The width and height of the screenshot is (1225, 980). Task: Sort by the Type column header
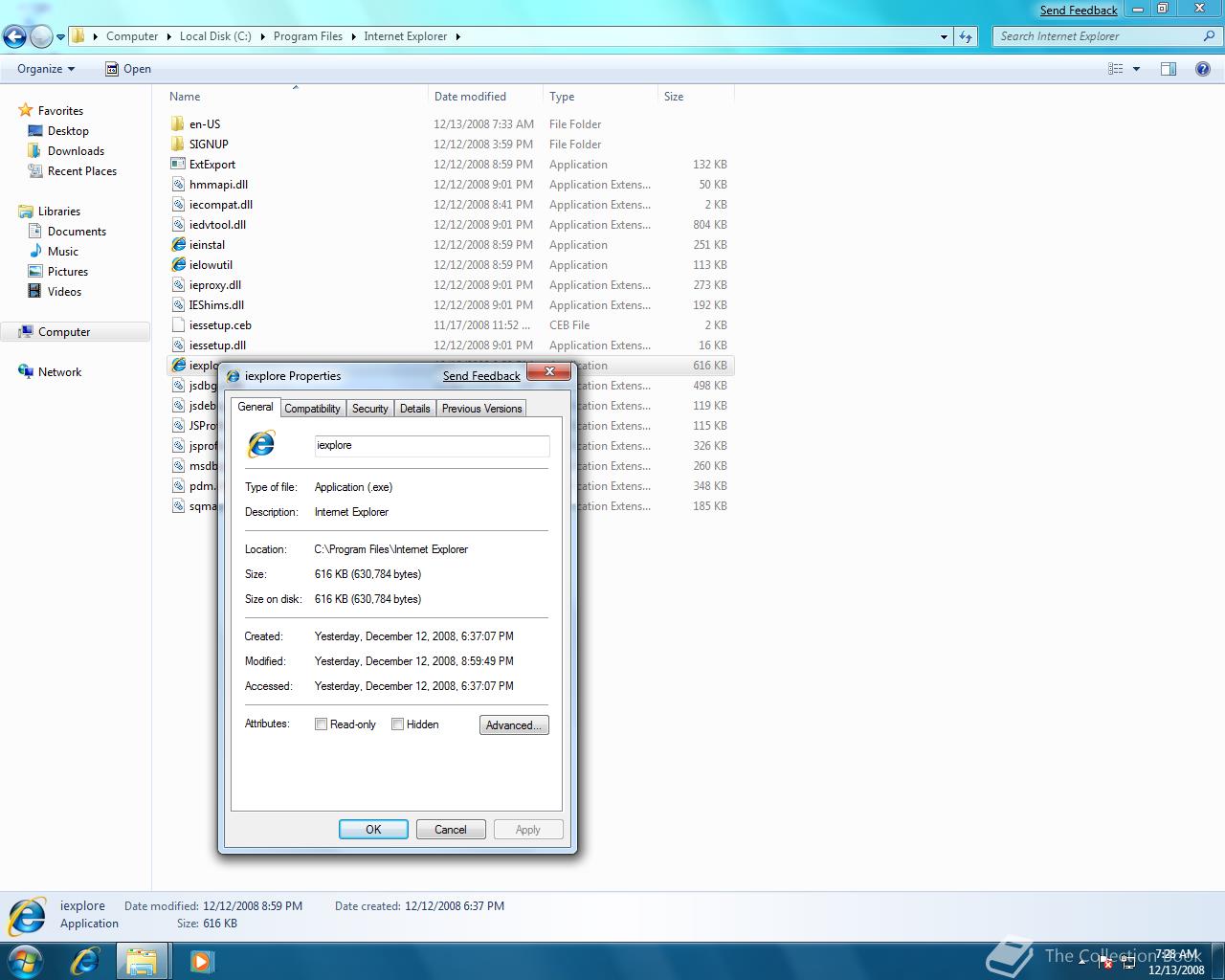click(600, 97)
